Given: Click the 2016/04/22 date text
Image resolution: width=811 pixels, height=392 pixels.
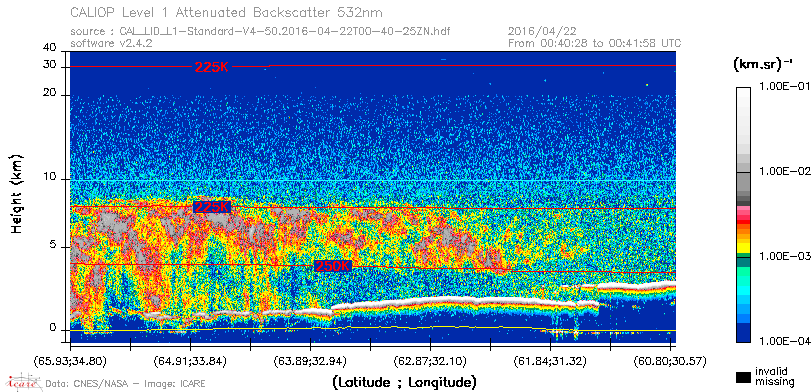Looking at the screenshot, I should [x=542, y=32].
